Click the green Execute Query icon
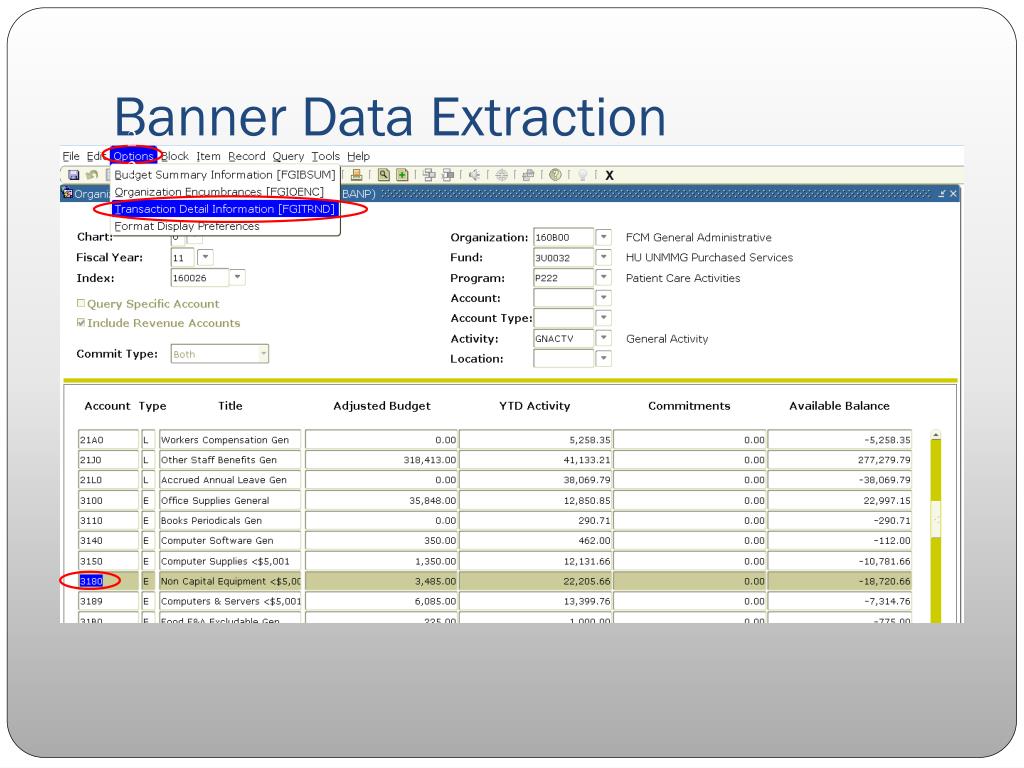 [401, 175]
